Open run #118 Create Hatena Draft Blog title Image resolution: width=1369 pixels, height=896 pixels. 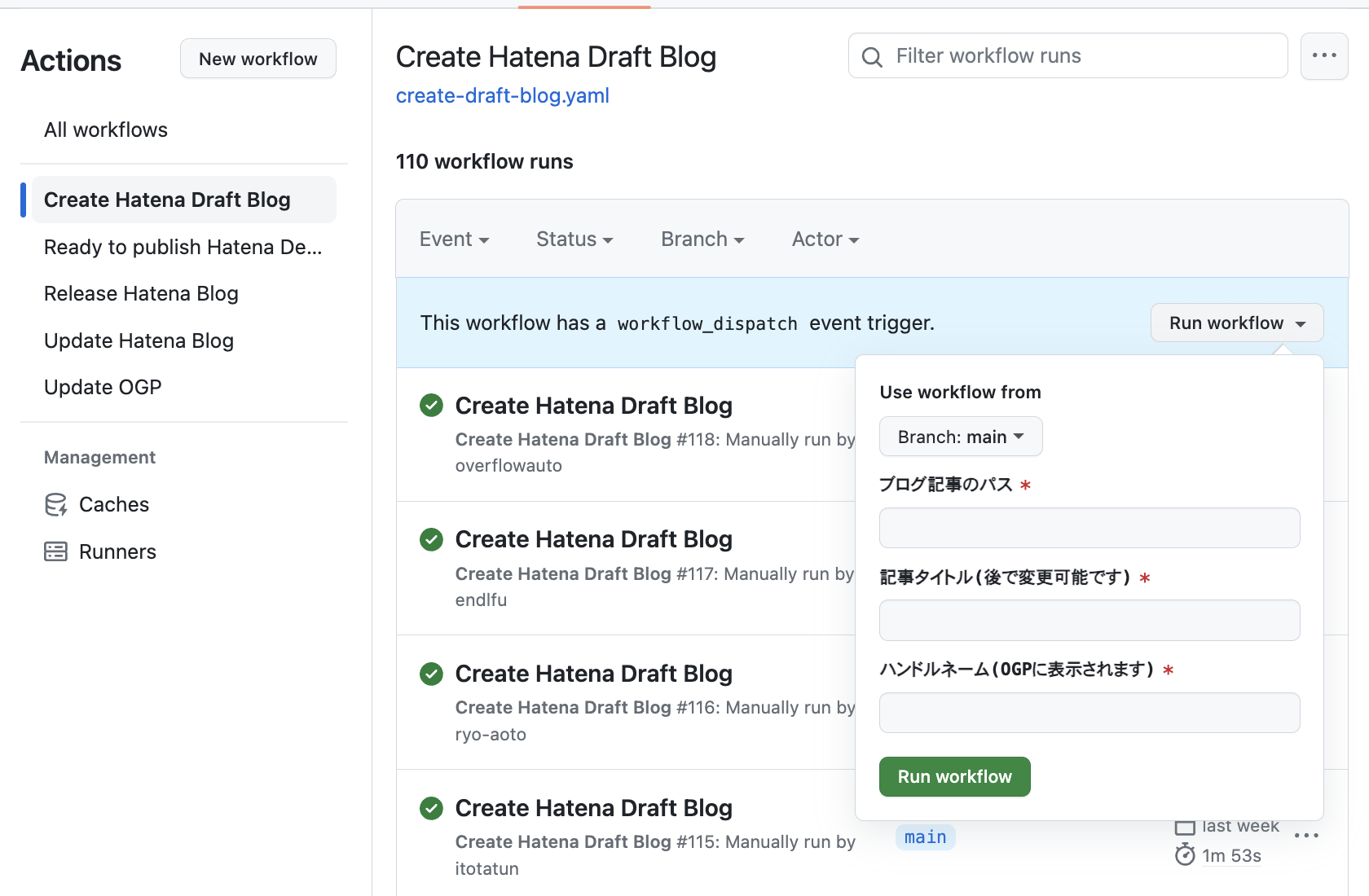pos(593,406)
